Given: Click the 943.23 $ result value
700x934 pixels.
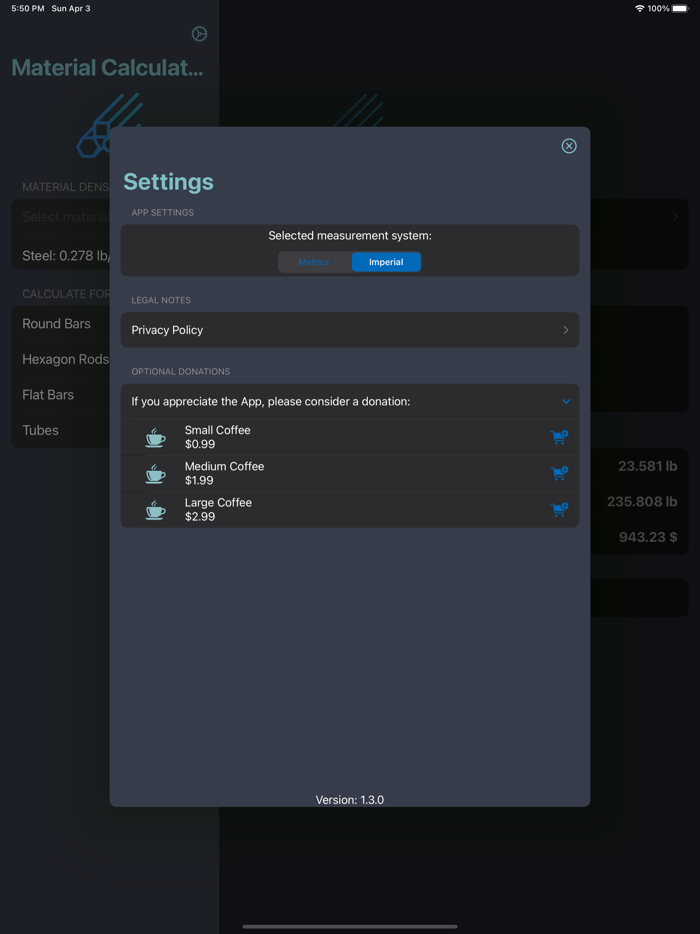Looking at the screenshot, I should [648, 537].
